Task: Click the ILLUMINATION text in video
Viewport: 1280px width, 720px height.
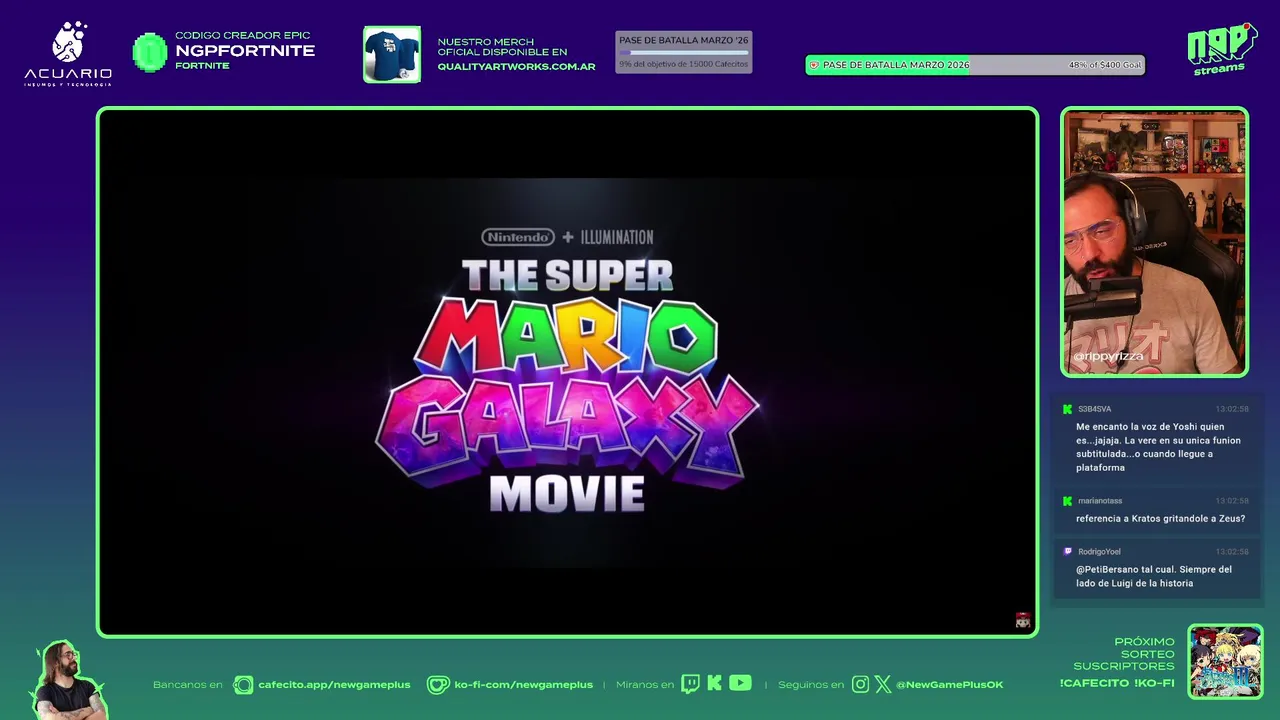Action: pos(617,237)
